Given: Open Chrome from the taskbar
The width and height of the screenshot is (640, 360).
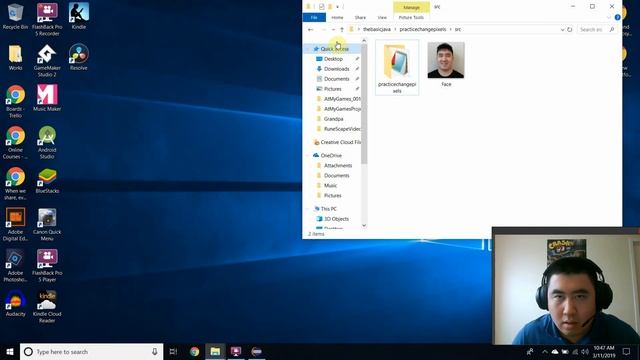Looking at the screenshot, I should [194, 351].
